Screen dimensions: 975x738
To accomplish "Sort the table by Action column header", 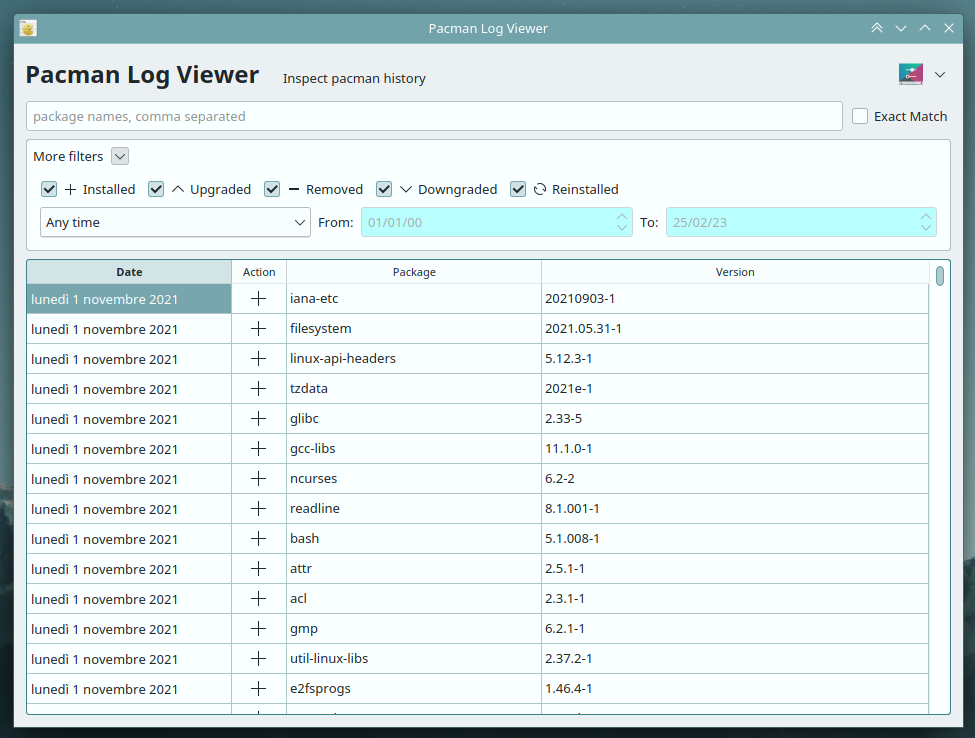I will tap(259, 272).
